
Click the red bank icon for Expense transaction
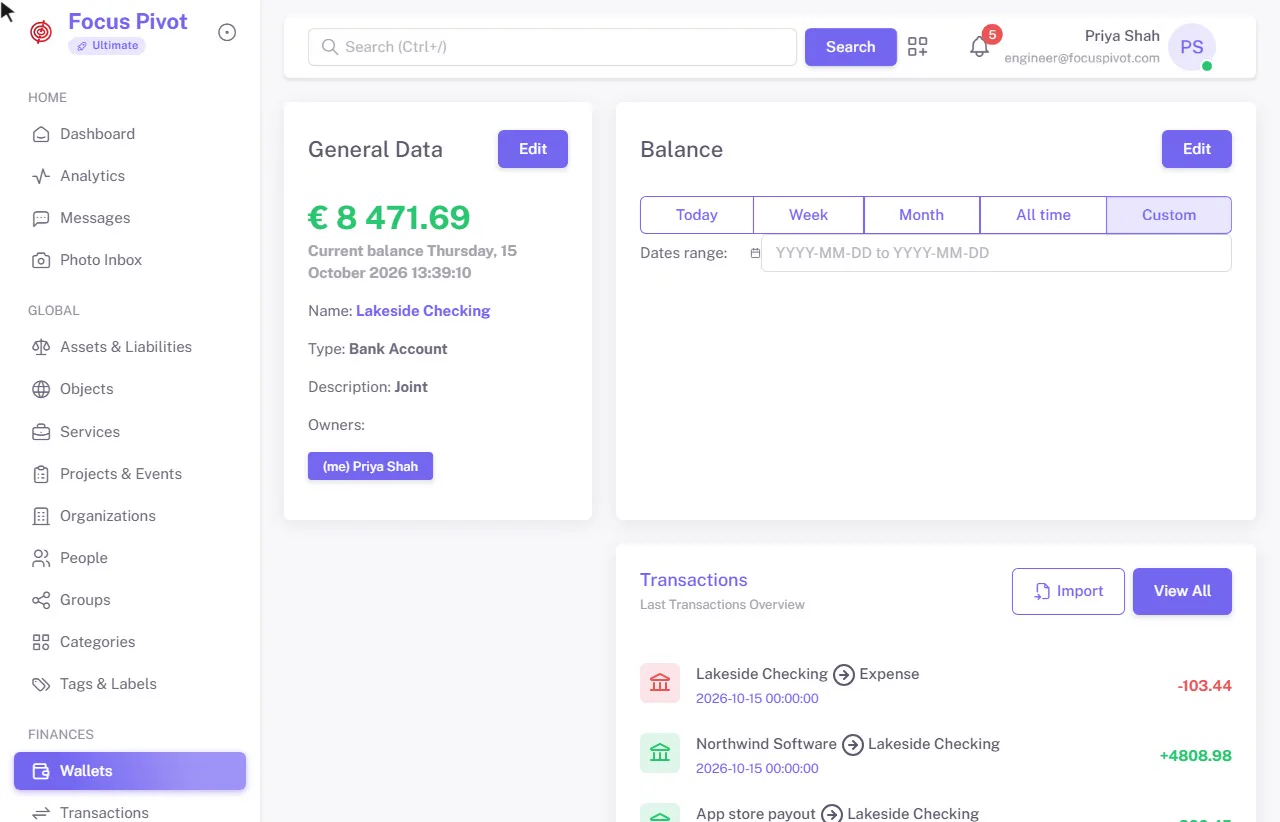(x=660, y=683)
